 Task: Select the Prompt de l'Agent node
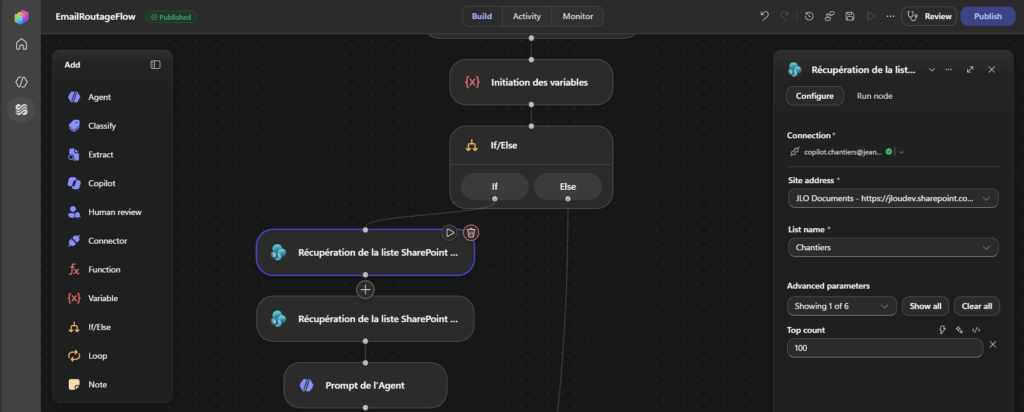click(365, 385)
